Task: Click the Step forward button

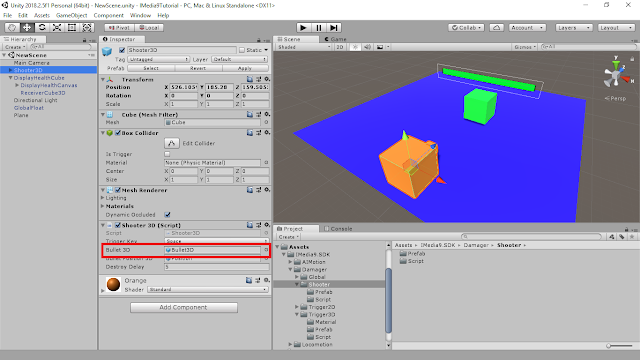Action: pyautogui.click(x=334, y=28)
